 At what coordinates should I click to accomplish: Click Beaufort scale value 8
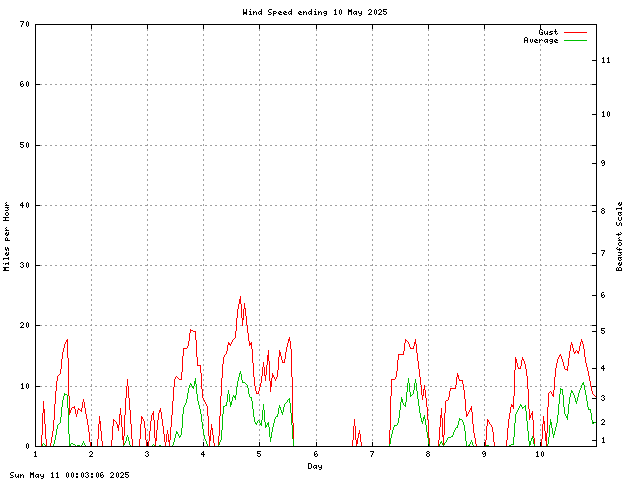tap(604, 211)
